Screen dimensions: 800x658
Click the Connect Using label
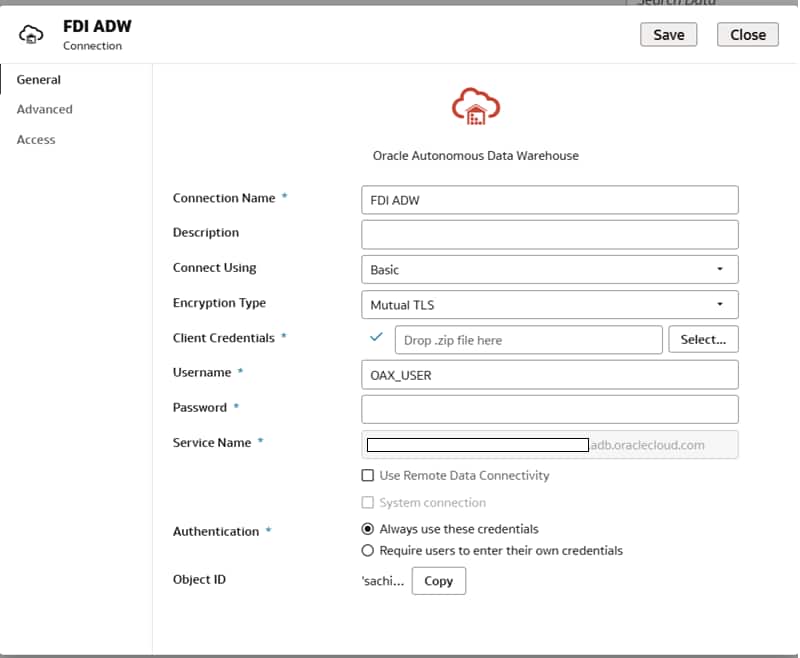(x=214, y=268)
